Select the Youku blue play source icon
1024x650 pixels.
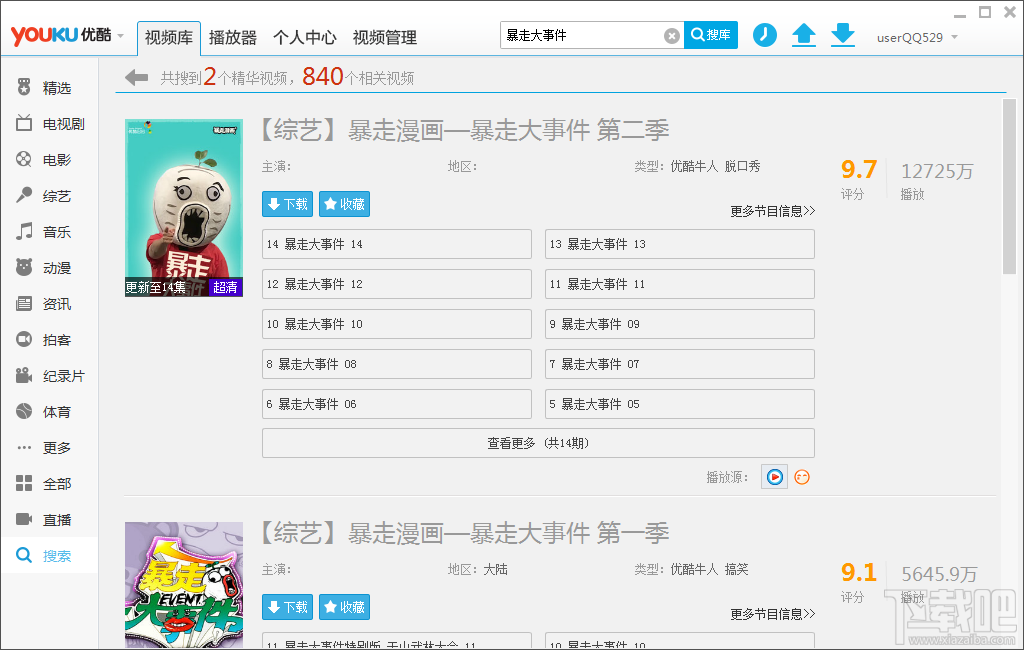click(775, 477)
